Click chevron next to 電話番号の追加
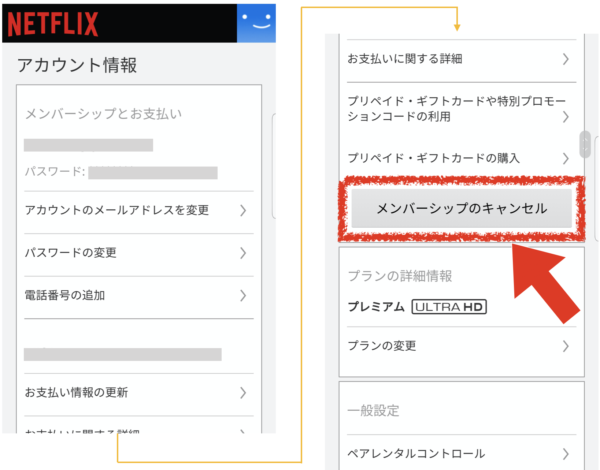Image resolution: width=600 pixels, height=470 pixels. (243, 295)
